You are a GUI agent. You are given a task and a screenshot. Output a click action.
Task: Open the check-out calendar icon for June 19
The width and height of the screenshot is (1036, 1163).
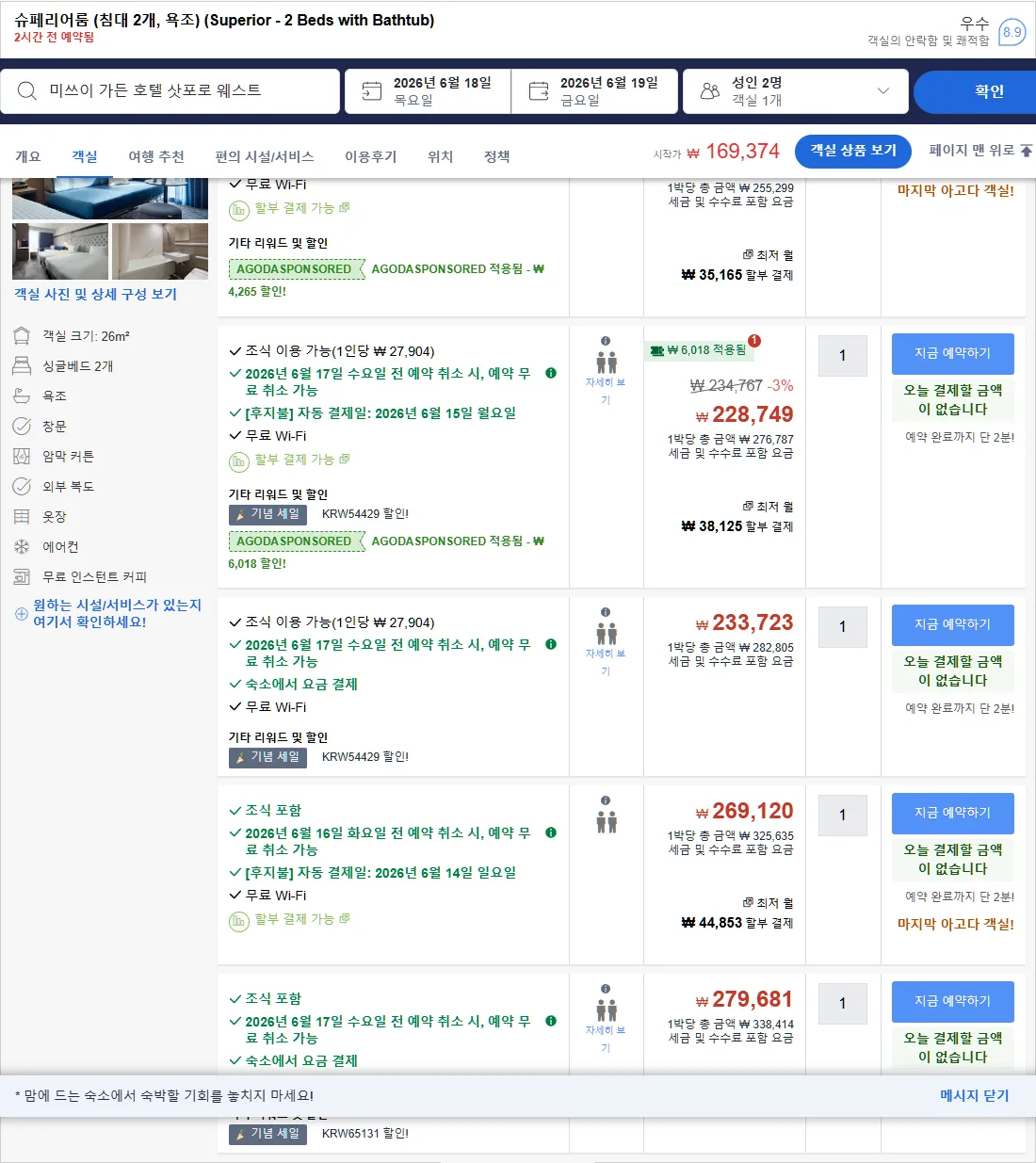click(x=539, y=90)
